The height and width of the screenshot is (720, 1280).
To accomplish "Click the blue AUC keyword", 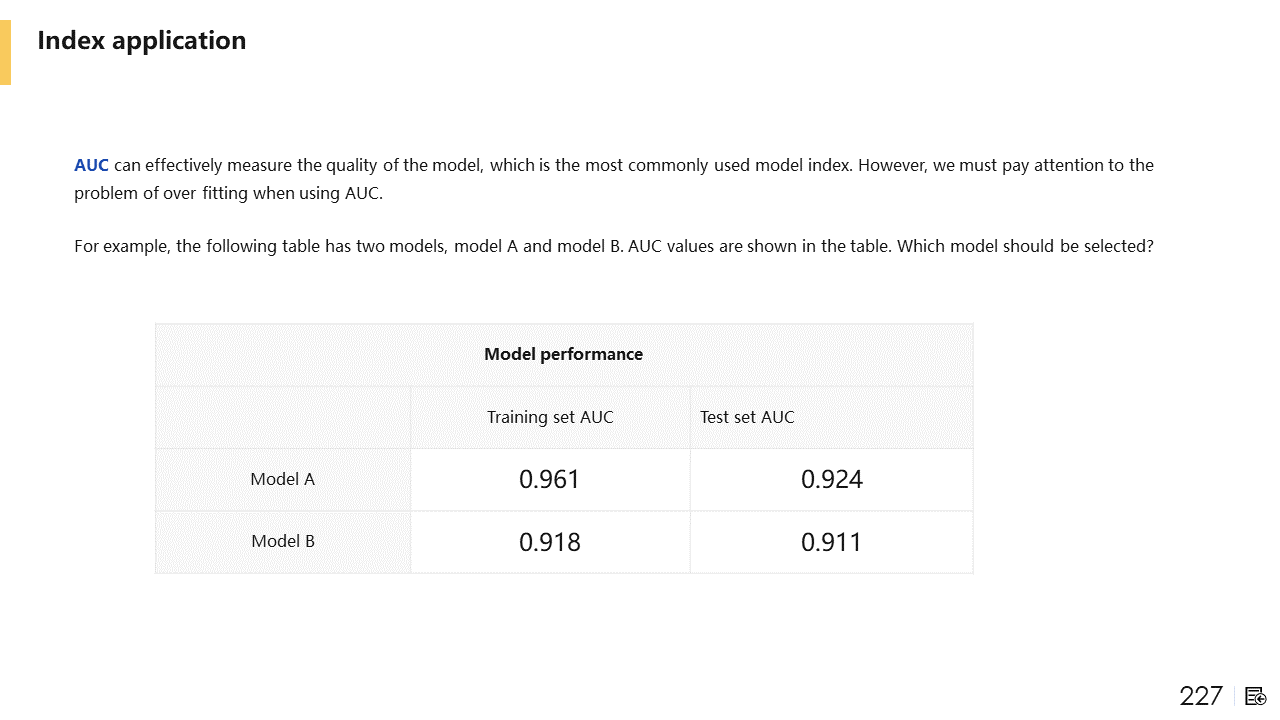I will 91,165.
